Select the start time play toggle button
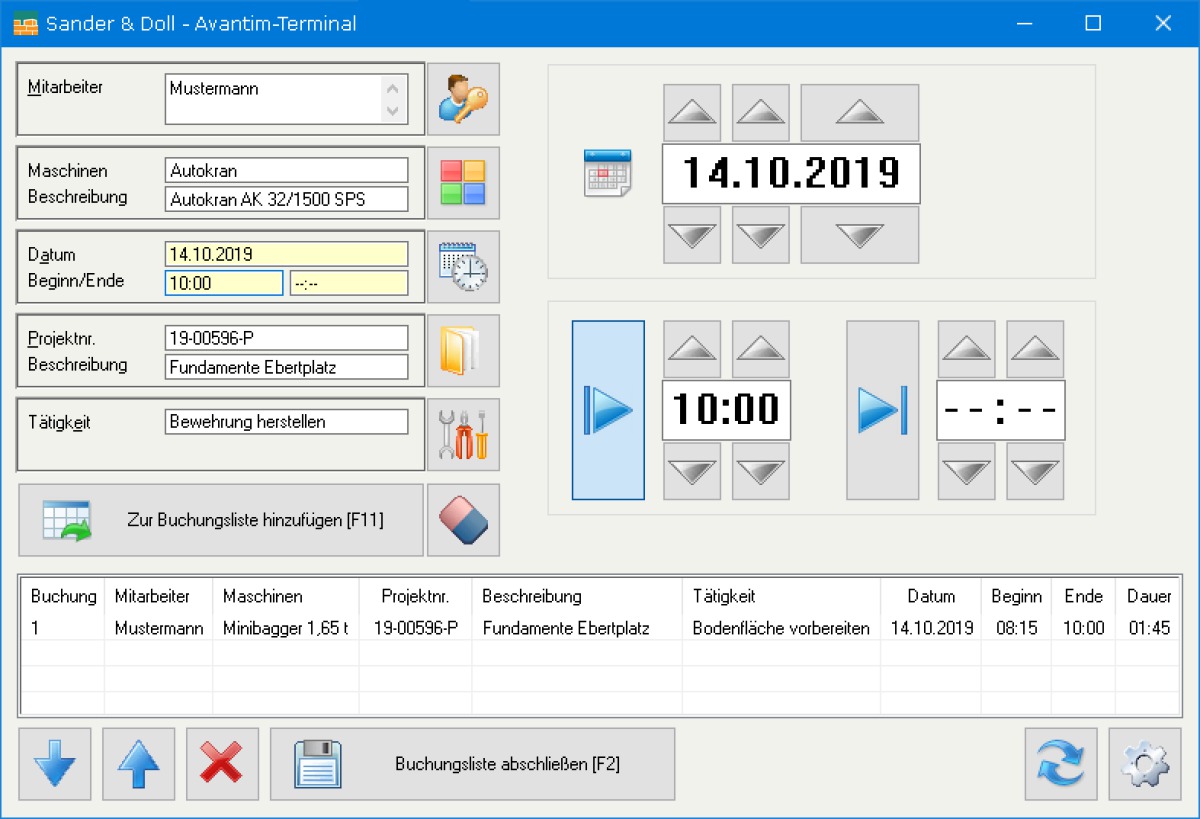The width and height of the screenshot is (1200, 819). point(608,410)
